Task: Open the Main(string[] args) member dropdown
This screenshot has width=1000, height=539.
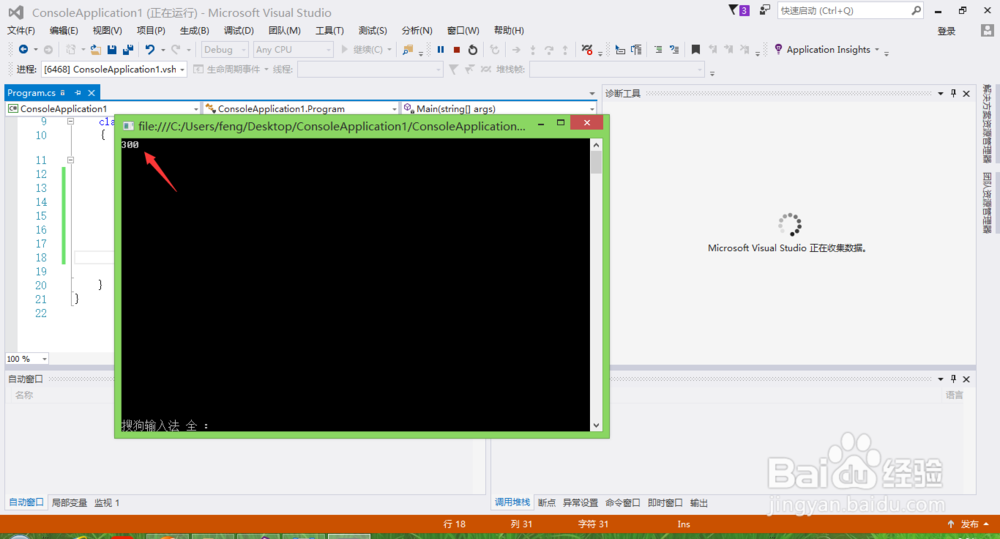Action: [499, 108]
